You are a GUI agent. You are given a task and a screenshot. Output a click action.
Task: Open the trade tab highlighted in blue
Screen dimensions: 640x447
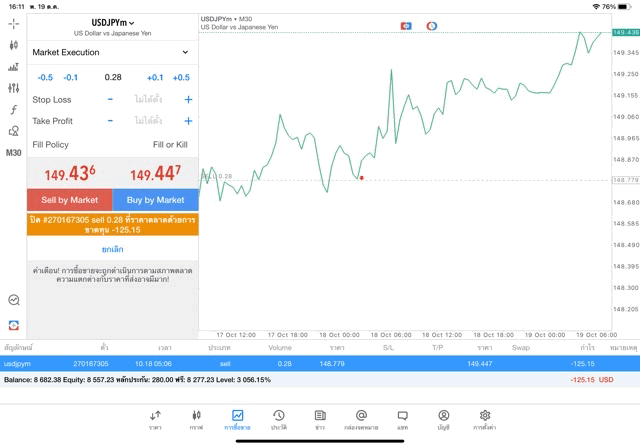click(237, 420)
